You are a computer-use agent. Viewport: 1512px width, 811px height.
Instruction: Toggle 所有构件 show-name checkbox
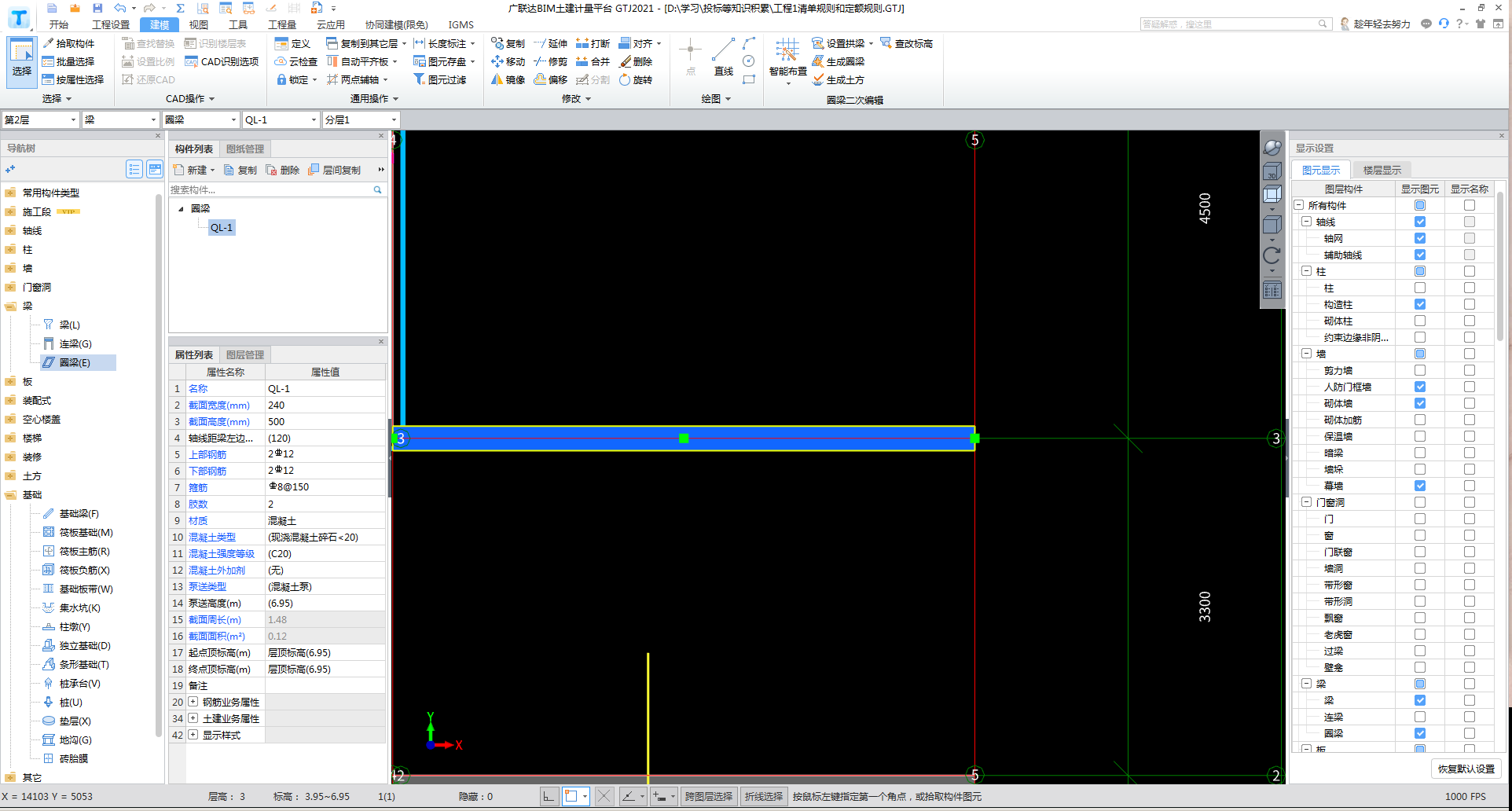click(x=1470, y=205)
